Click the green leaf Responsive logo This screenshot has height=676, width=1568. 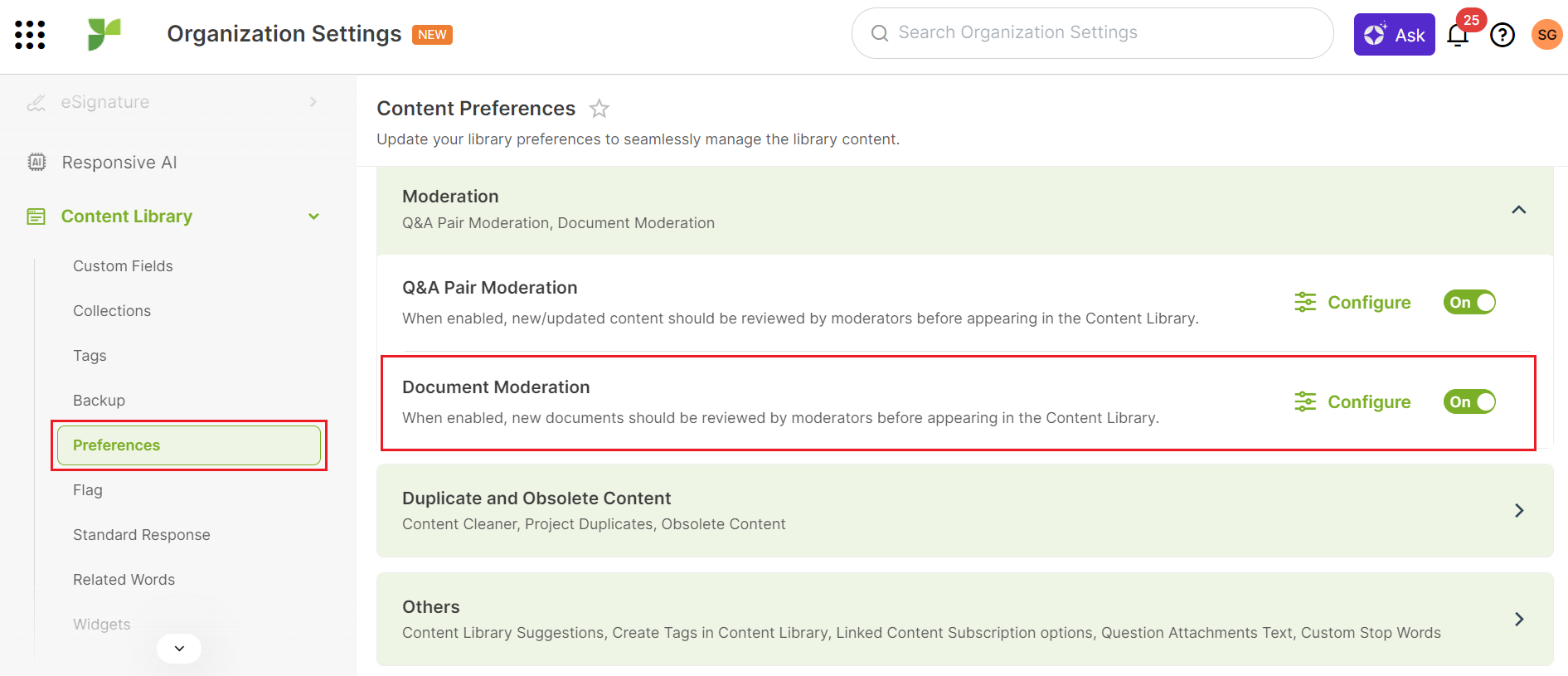coord(104,34)
